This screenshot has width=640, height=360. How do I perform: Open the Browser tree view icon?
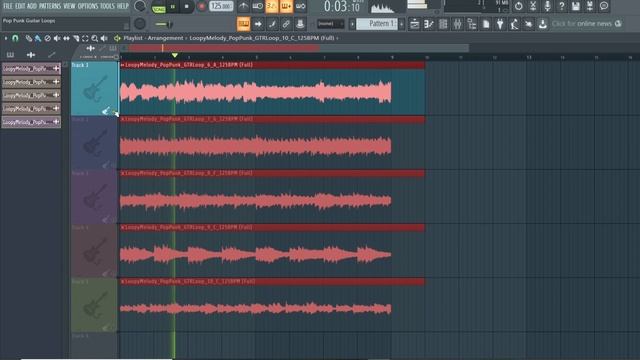[x=471, y=24]
